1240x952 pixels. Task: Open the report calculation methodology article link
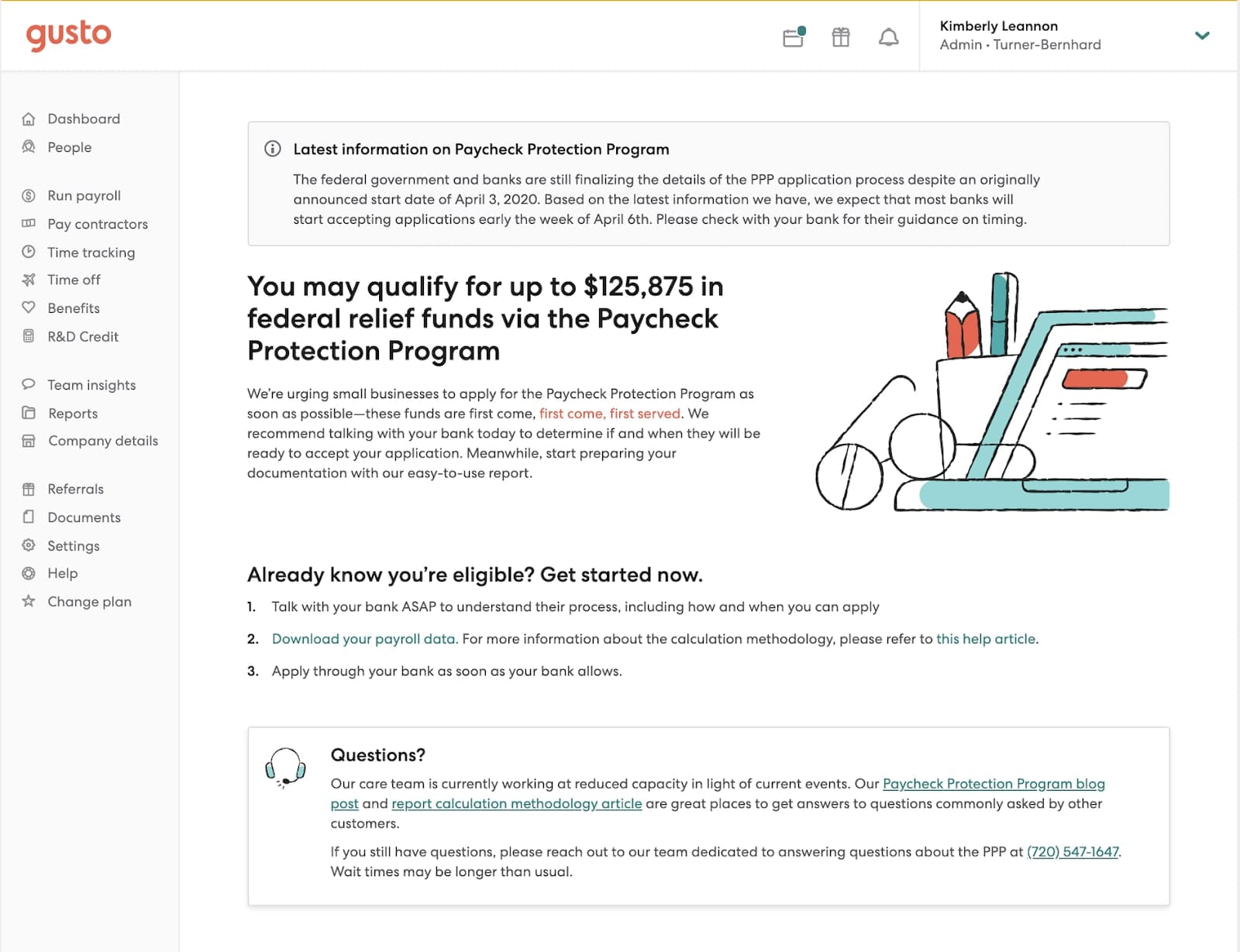[x=517, y=804]
